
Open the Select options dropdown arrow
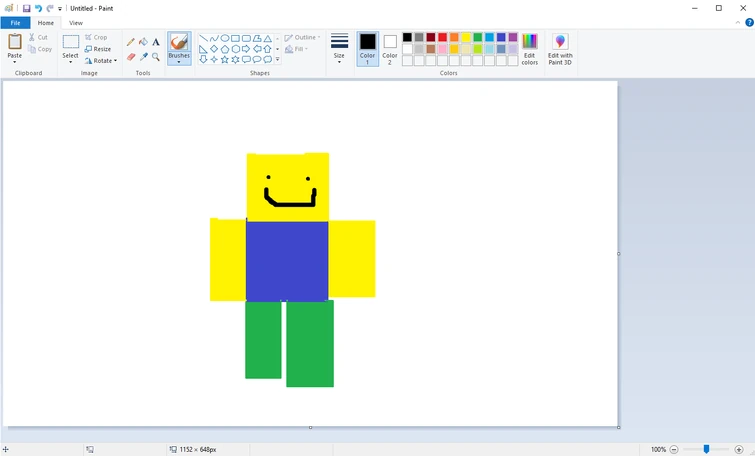pos(70,62)
